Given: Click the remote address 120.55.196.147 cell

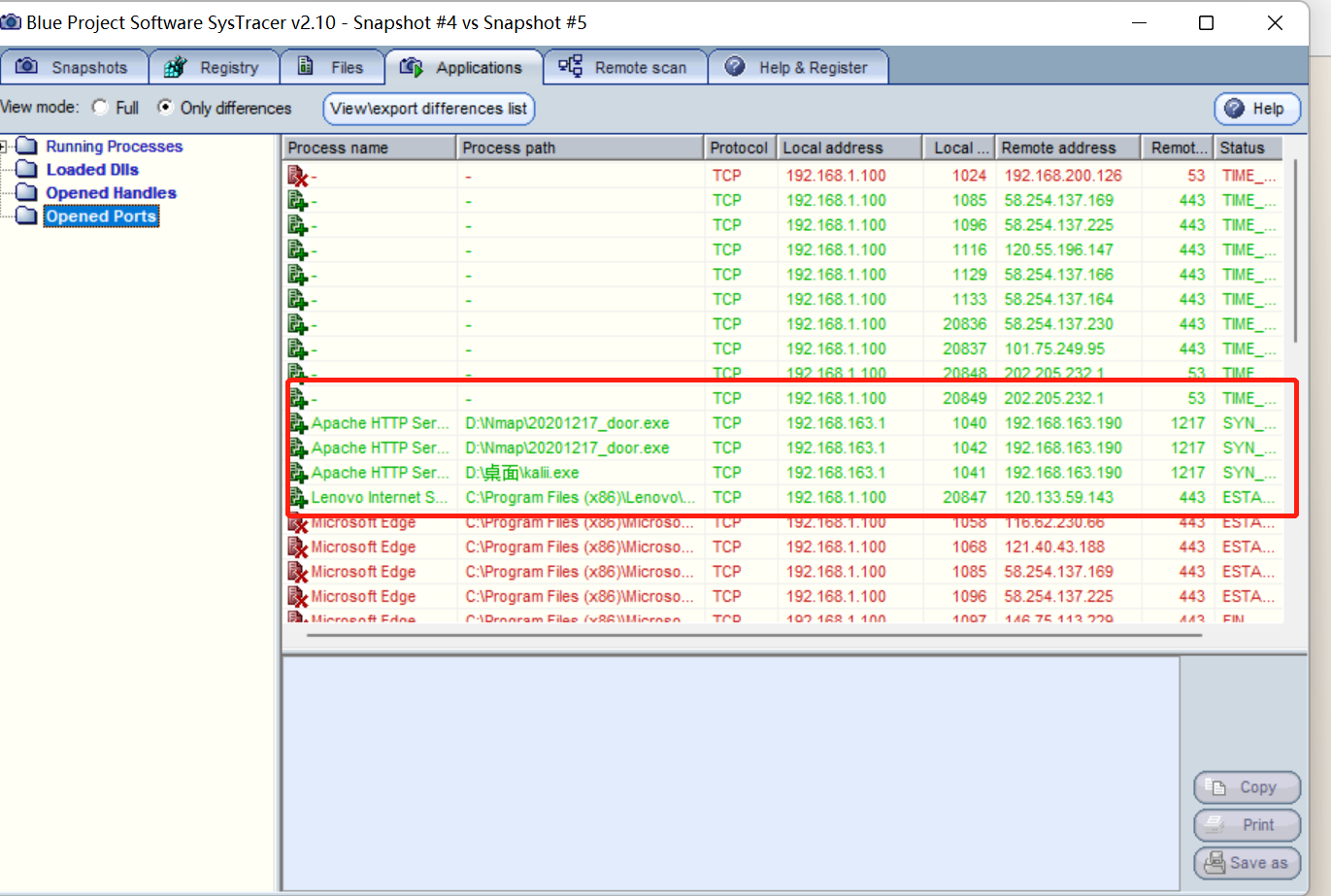Looking at the screenshot, I should (1058, 250).
